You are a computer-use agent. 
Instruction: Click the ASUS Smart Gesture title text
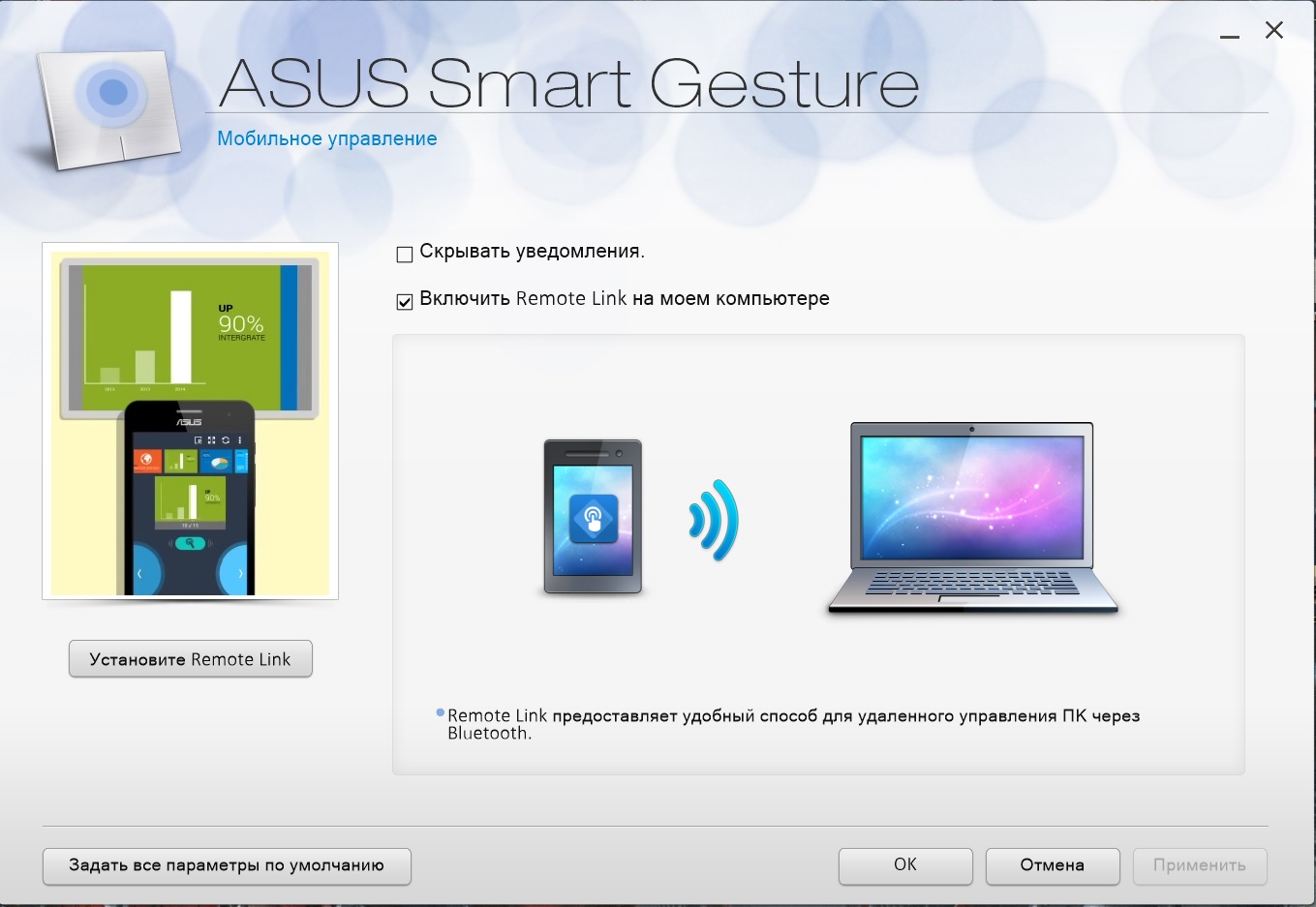click(569, 83)
